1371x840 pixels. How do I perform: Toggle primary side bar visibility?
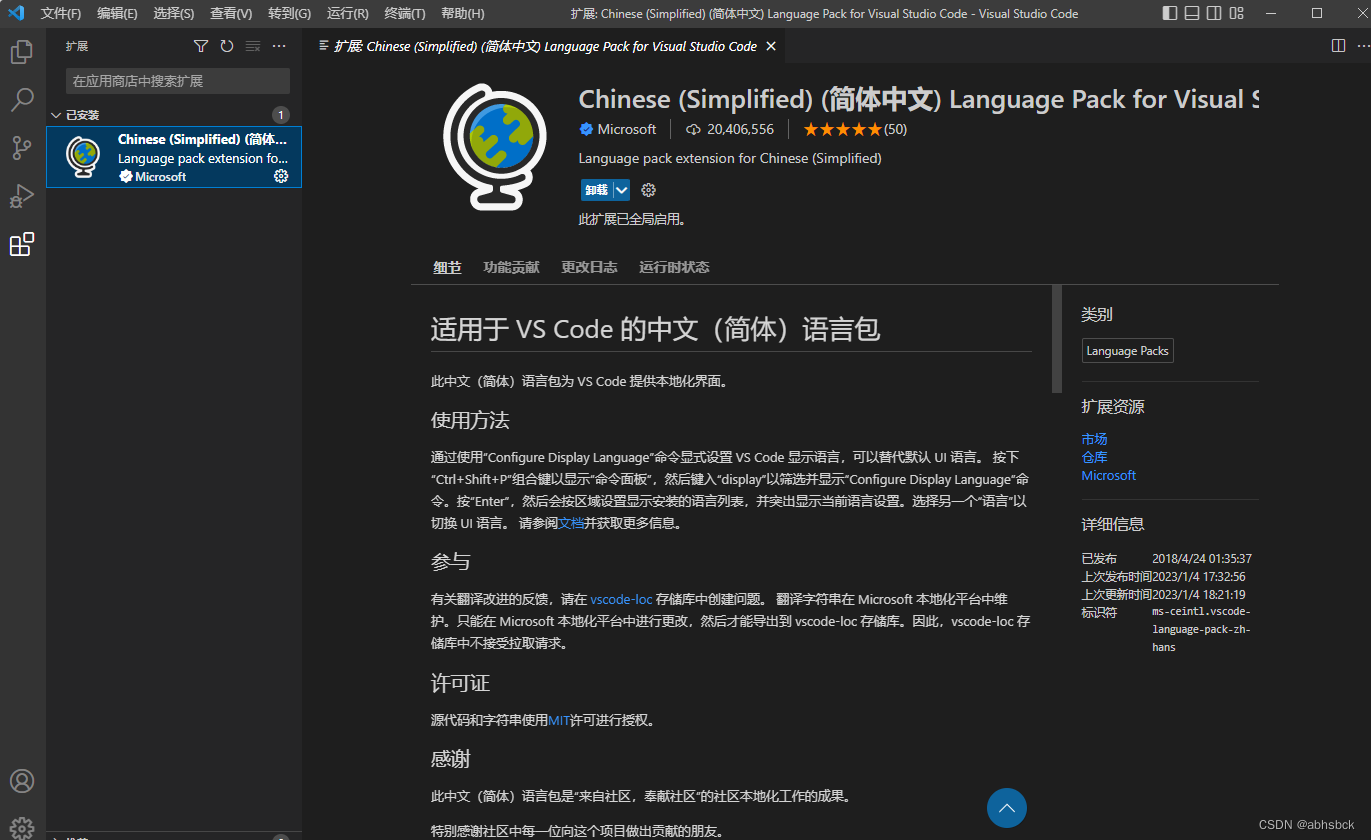(x=1170, y=13)
